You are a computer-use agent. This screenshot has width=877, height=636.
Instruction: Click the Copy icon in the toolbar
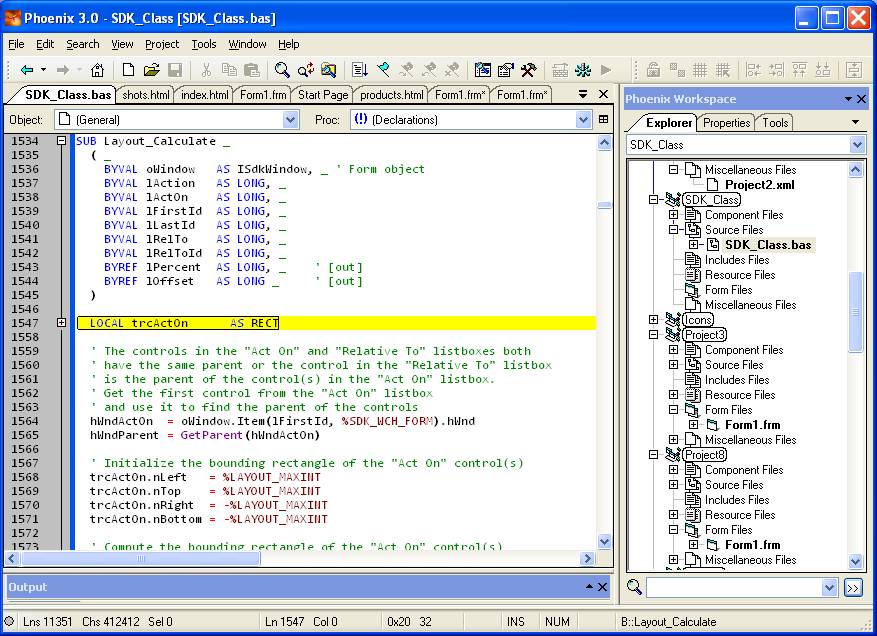pos(229,70)
